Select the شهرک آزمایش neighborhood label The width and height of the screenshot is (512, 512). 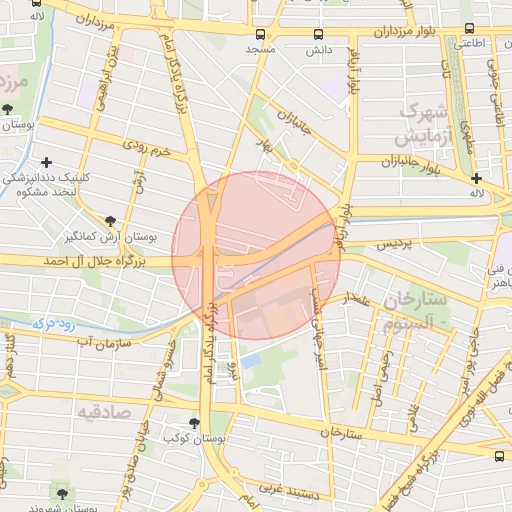(x=423, y=125)
